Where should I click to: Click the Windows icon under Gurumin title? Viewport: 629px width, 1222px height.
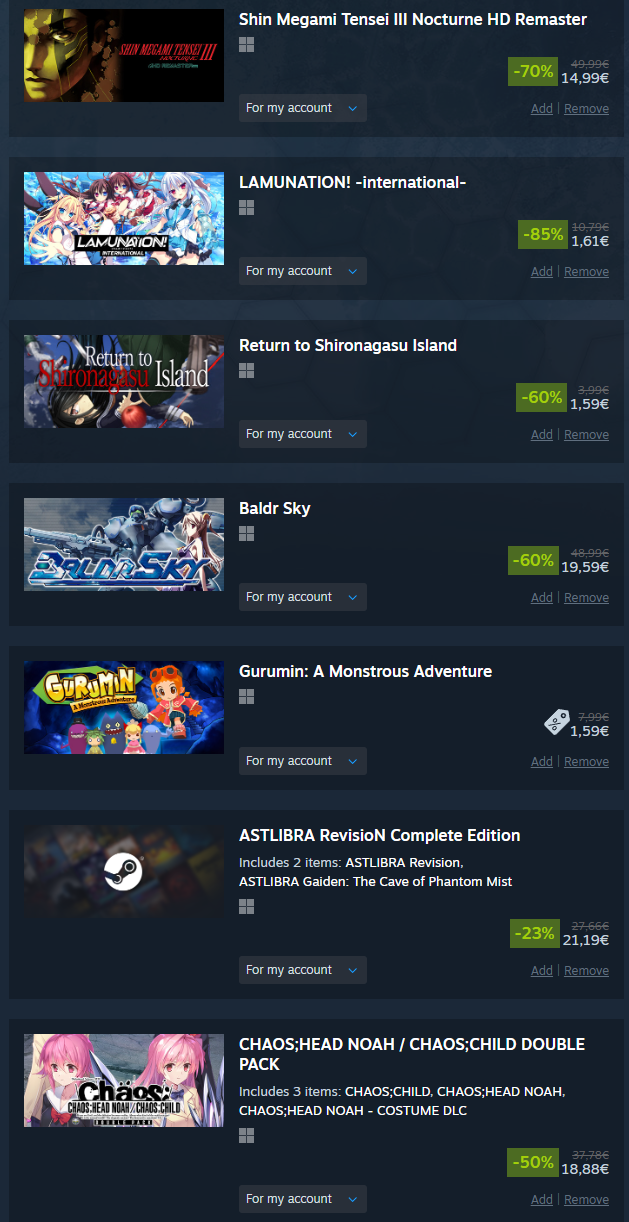point(247,697)
